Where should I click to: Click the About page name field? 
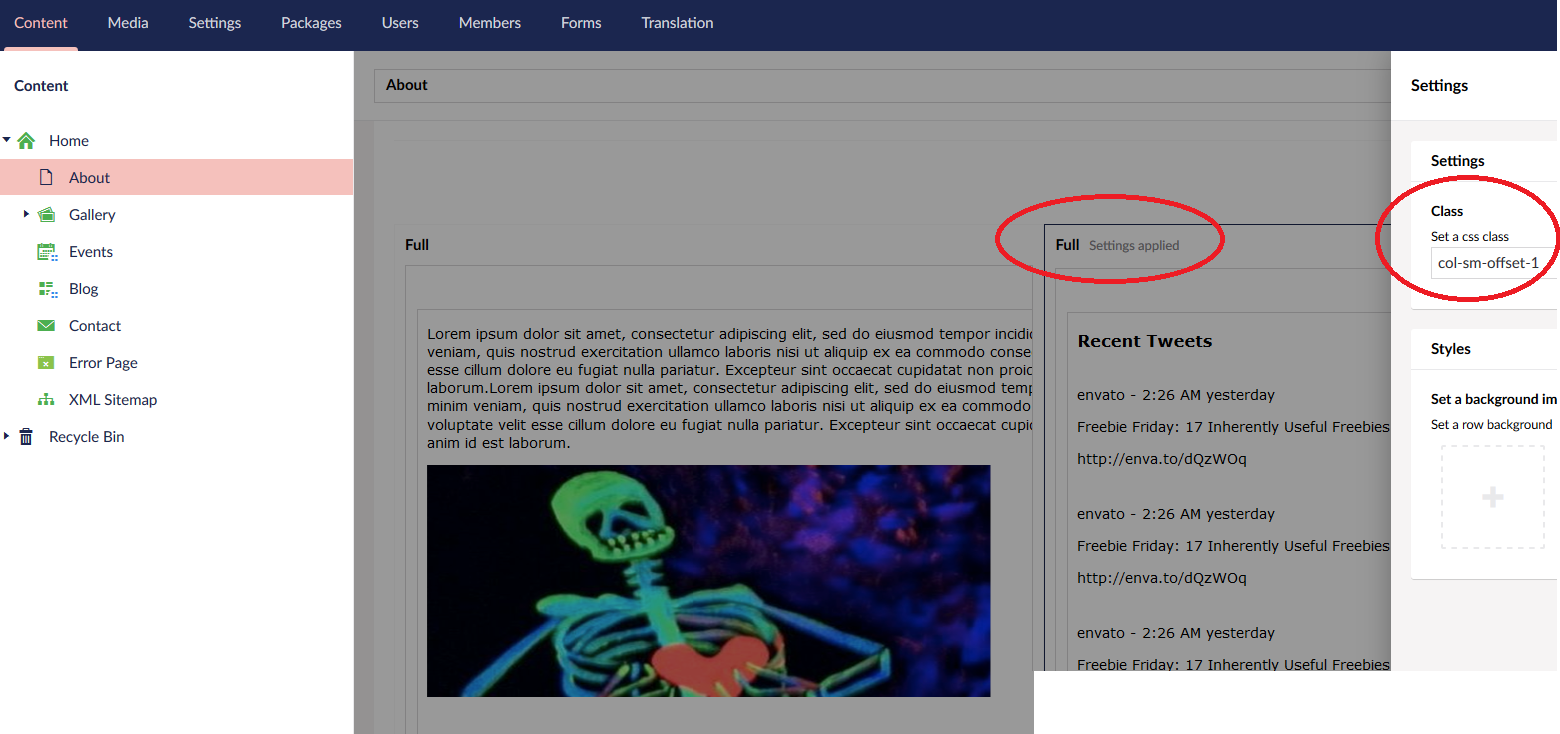(880, 85)
